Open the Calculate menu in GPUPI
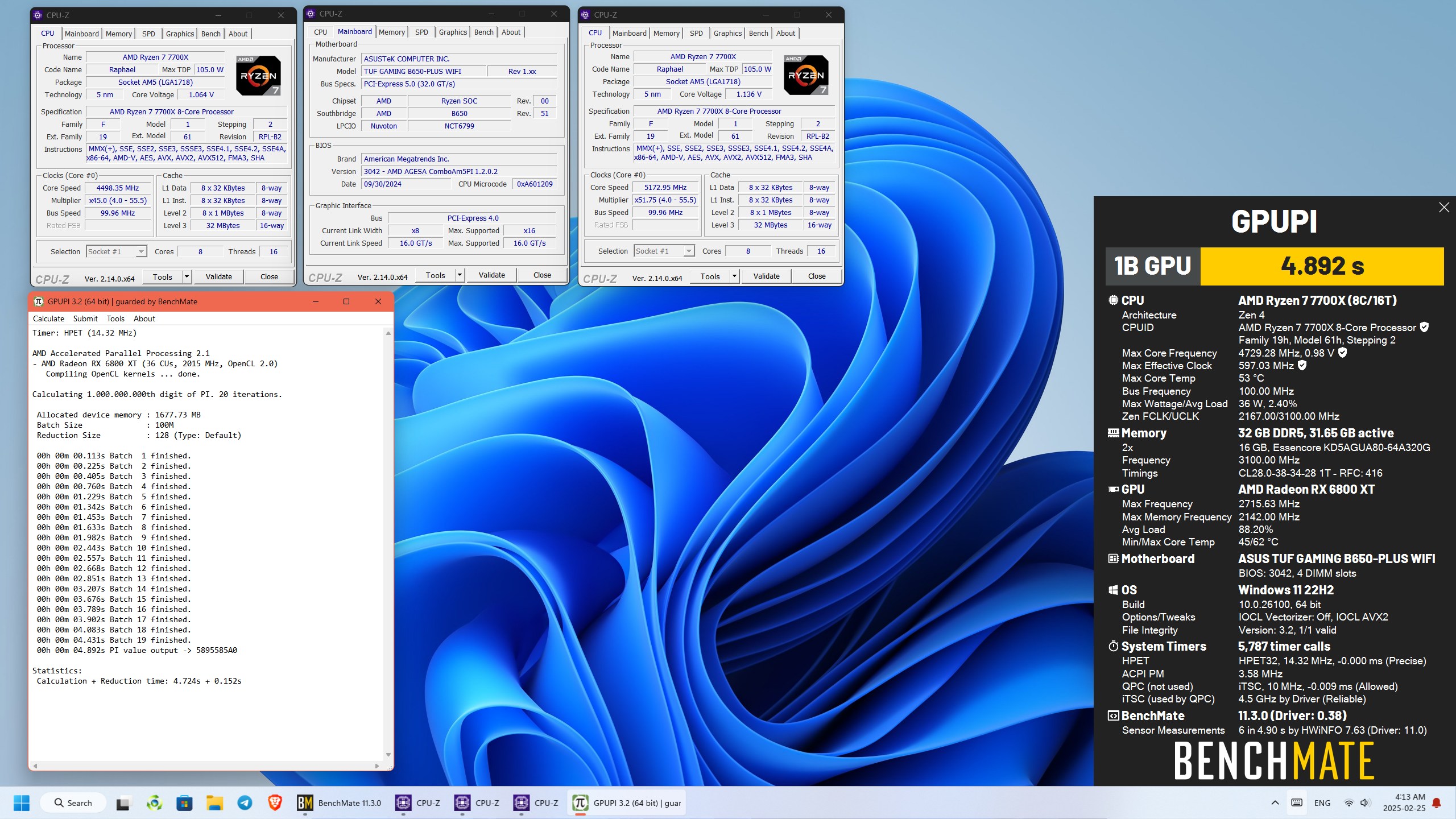The width and height of the screenshot is (1456, 819). (x=48, y=318)
